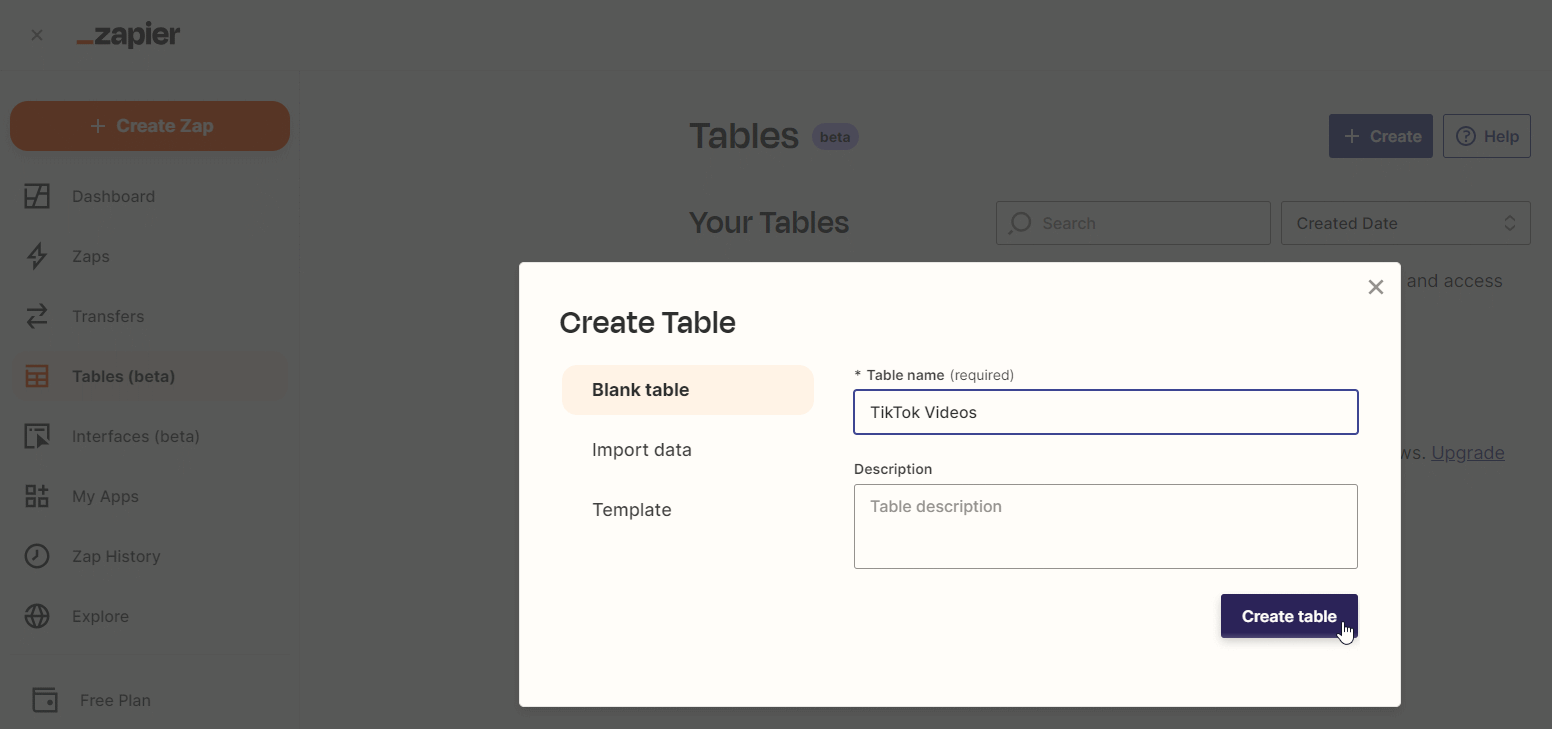
Task: Click the Explore globe icon
Action: (x=37, y=616)
